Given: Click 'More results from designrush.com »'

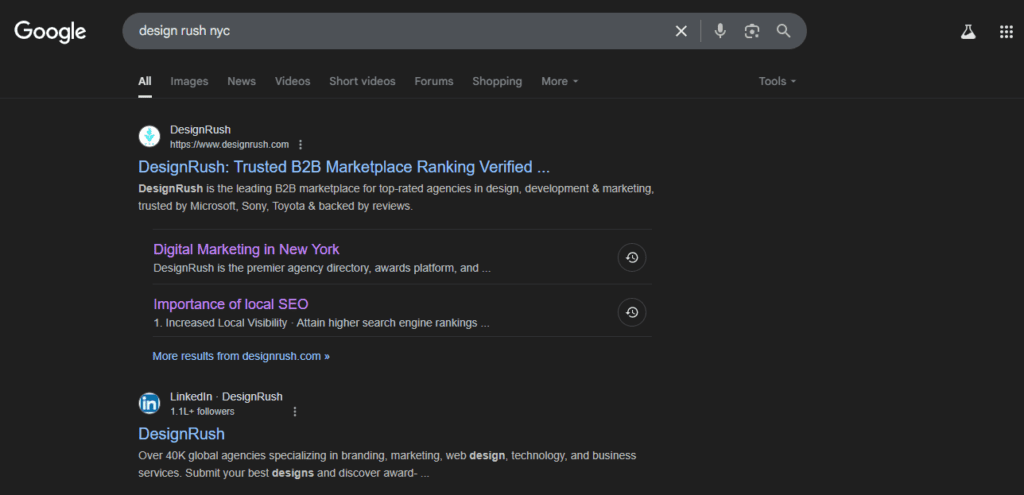Looking at the screenshot, I should click(x=241, y=357).
